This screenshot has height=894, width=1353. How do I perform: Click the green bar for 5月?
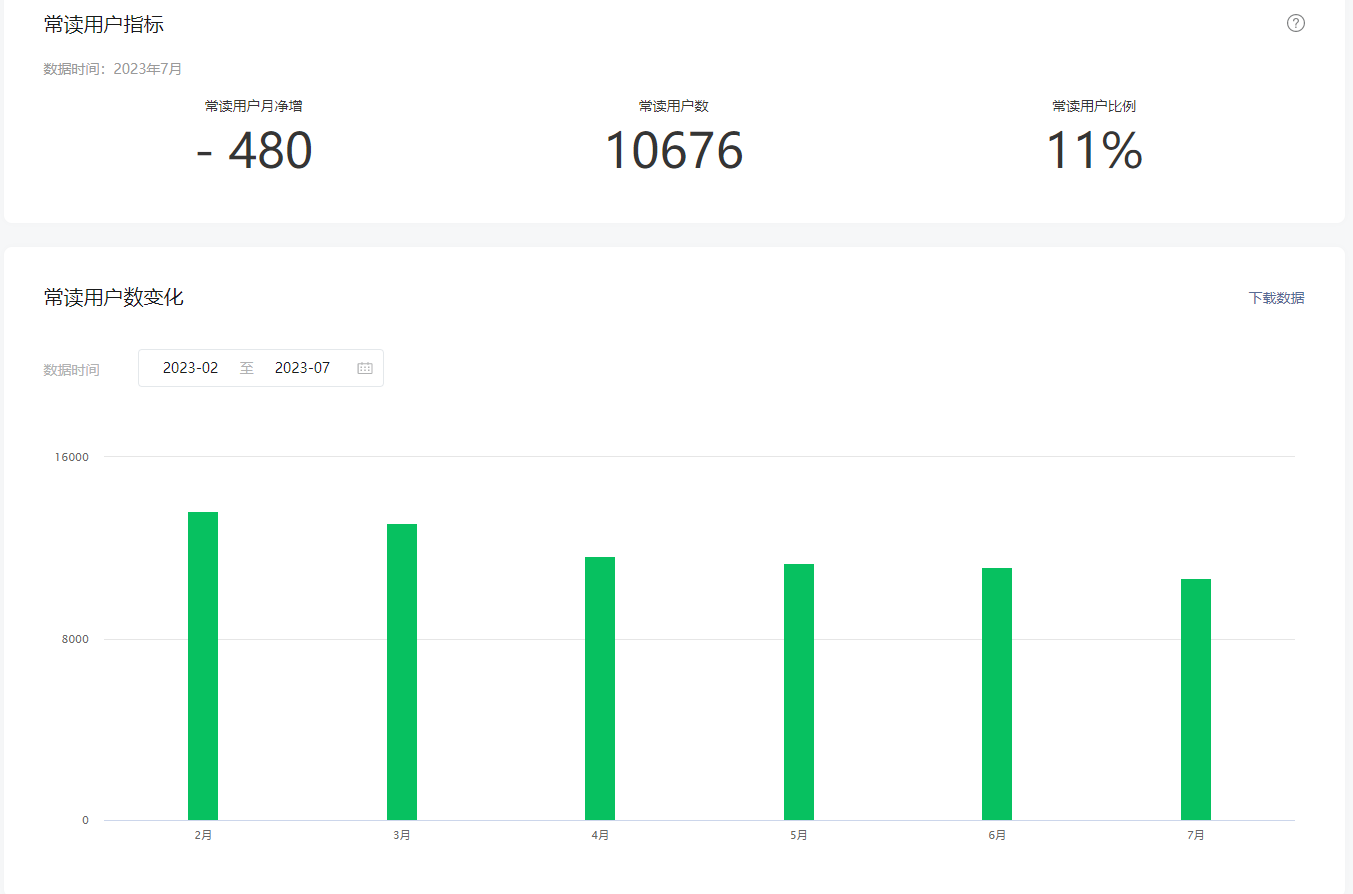coord(799,692)
